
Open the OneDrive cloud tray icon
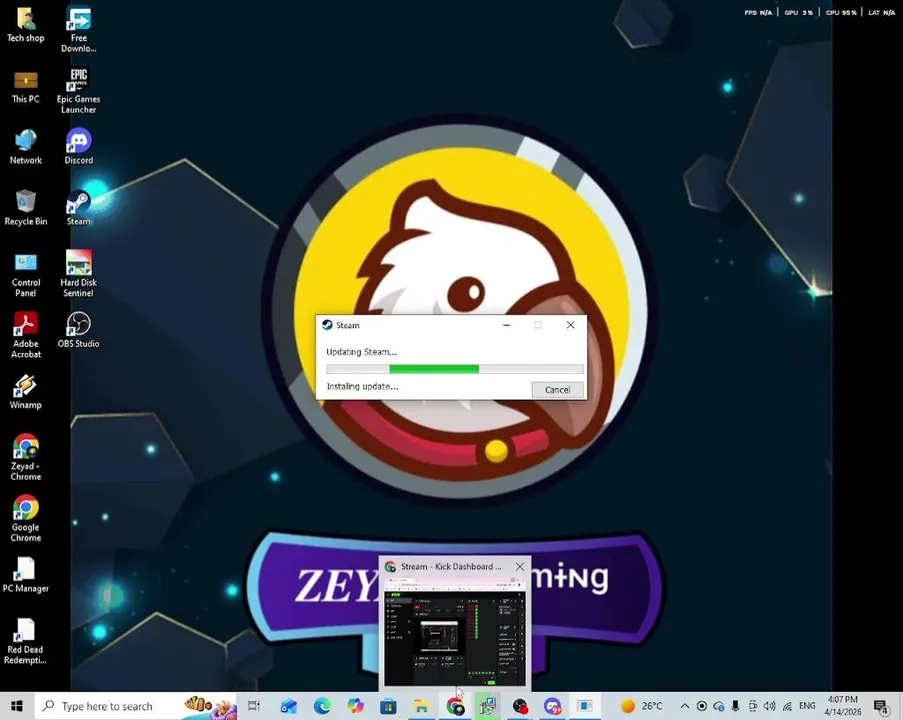pyautogui.click(x=719, y=706)
